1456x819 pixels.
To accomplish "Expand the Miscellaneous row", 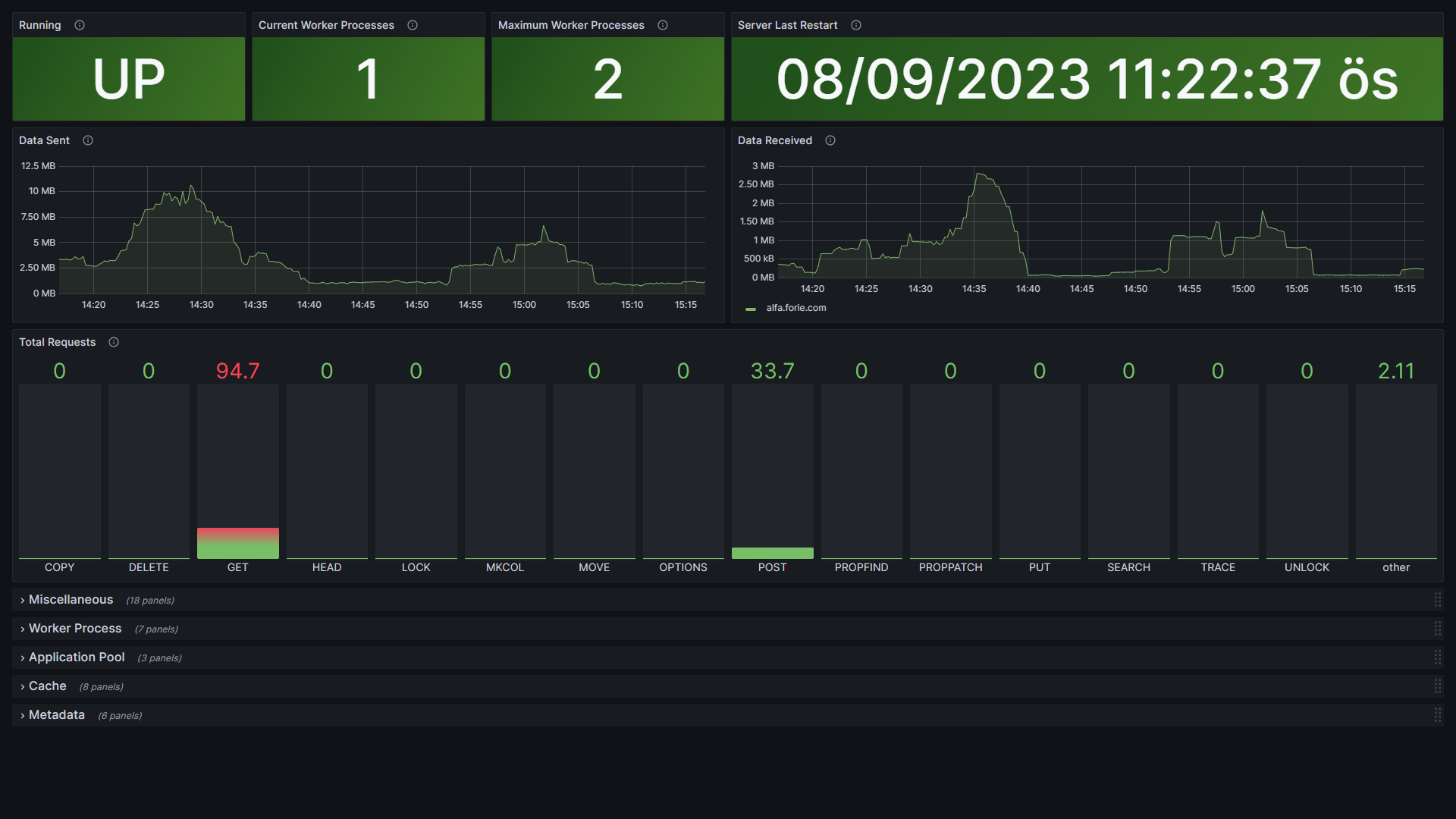I will coord(71,600).
